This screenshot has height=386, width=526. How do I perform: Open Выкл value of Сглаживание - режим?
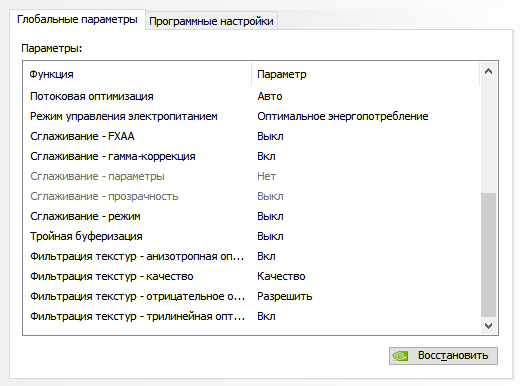pyautogui.click(x=270, y=216)
